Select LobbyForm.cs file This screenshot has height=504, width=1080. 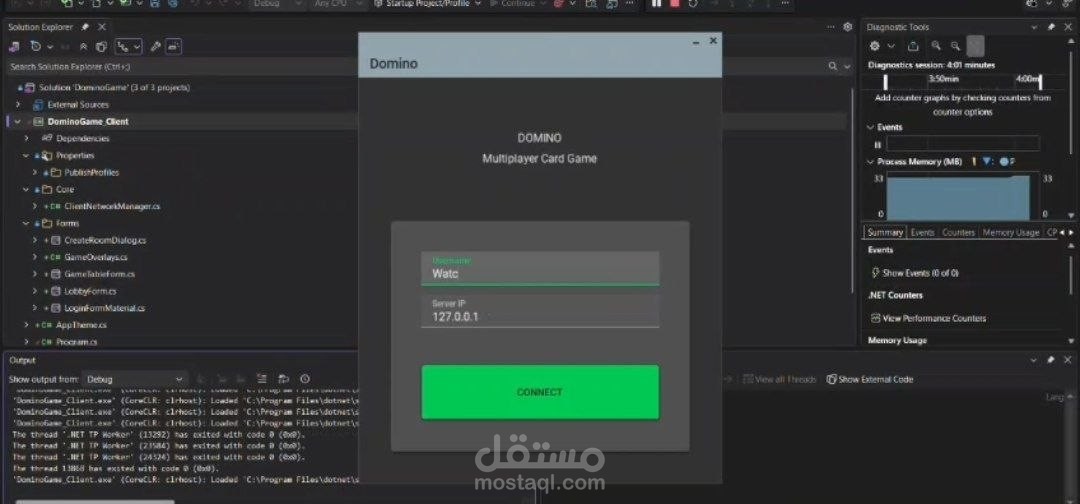pyautogui.click(x=90, y=291)
